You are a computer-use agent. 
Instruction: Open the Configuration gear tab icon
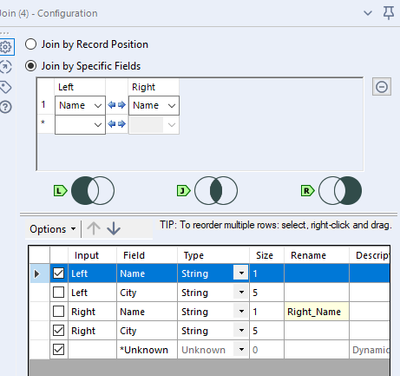pos(6,47)
